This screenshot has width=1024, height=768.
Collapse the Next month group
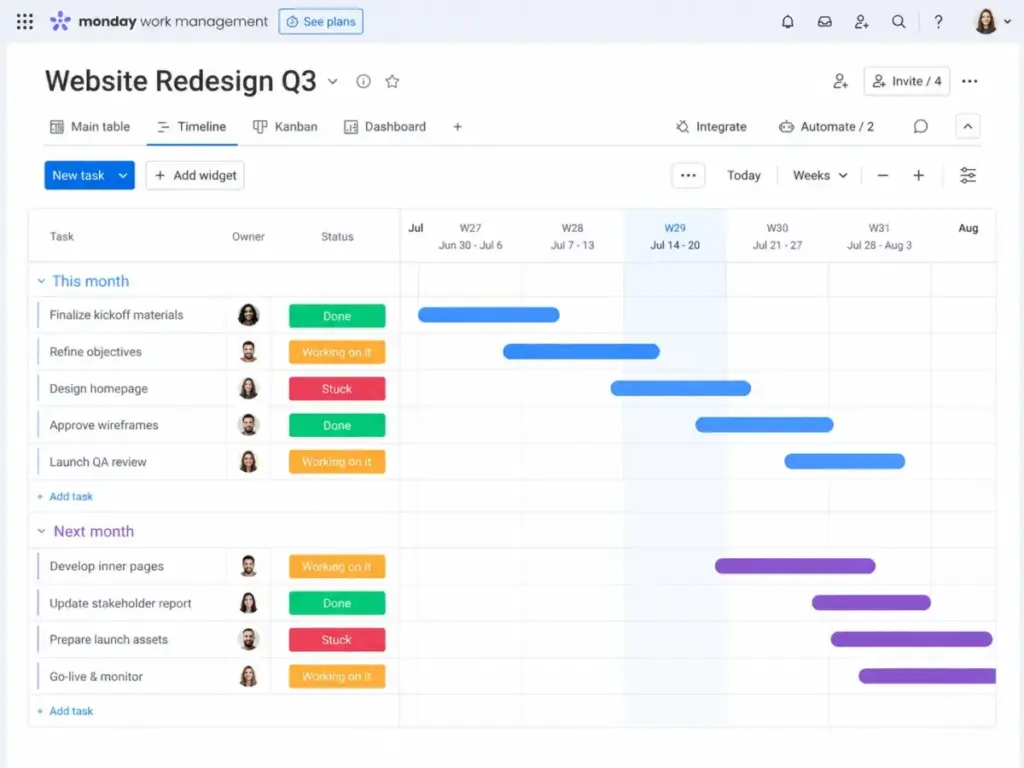pyautogui.click(x=41, y=531)
